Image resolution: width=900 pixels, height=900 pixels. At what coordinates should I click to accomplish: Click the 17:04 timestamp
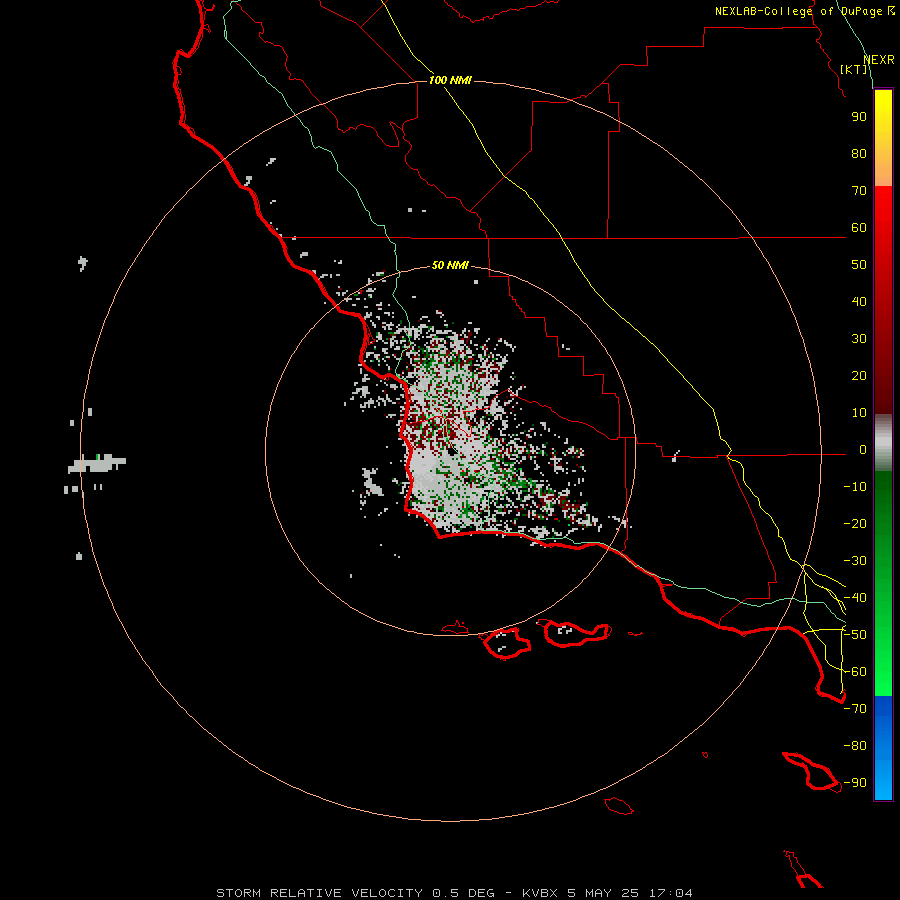tap(671, 893)
